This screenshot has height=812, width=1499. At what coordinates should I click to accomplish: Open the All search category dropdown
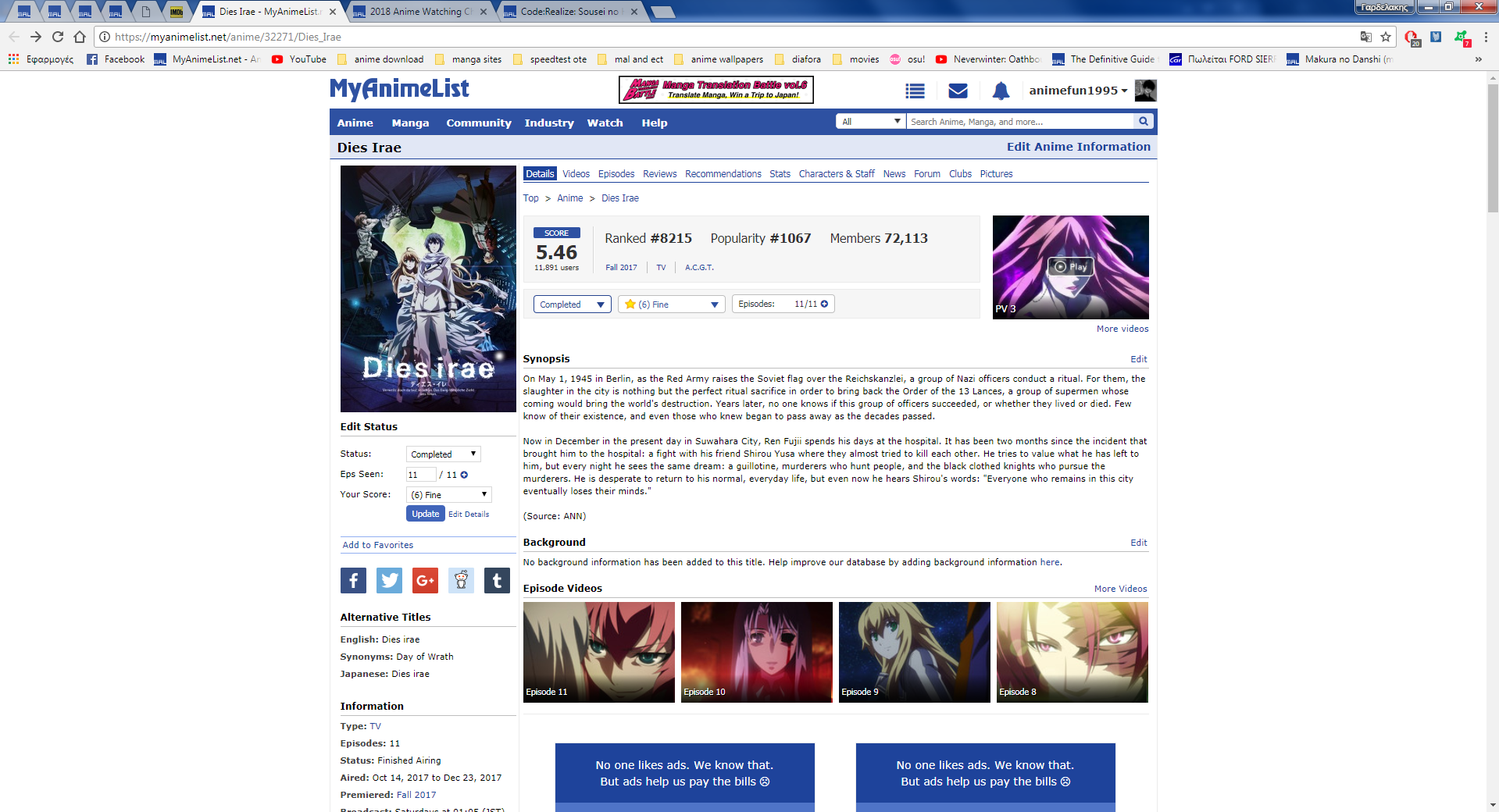(x=871, y=122)
